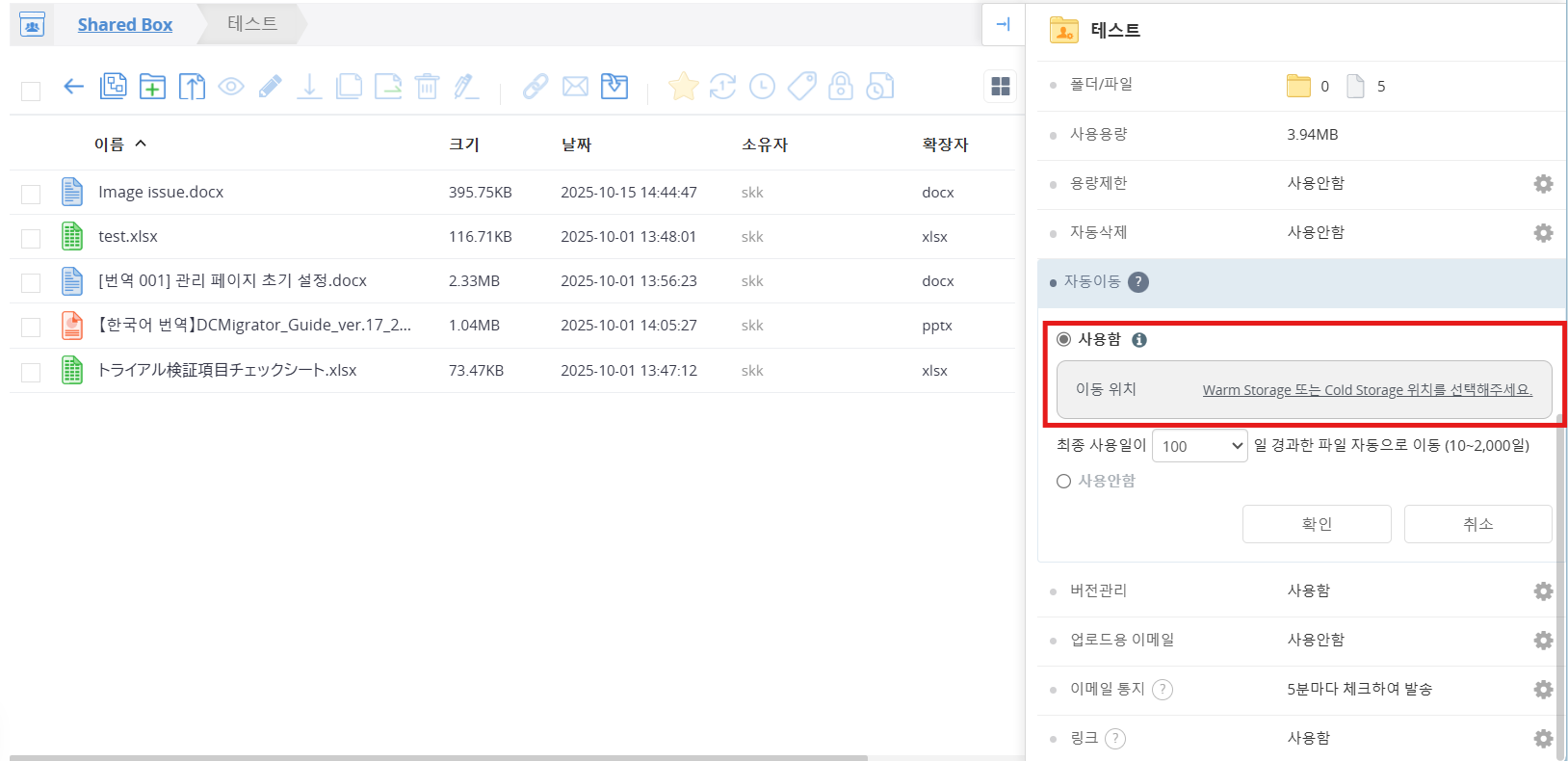Create a new folder using toolbar icon
The height and width of the screenshot is (761, 1568).
(152, 87)
